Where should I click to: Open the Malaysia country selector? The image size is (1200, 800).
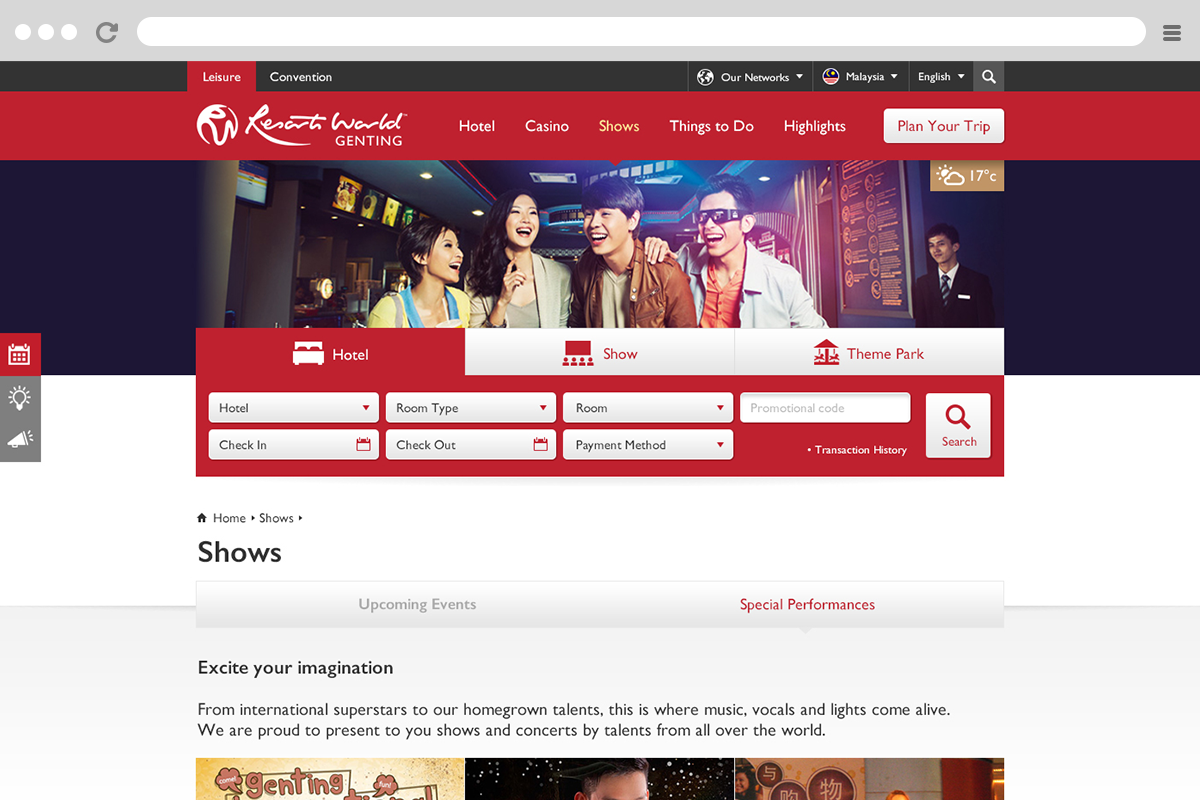(x=860, y=77)
